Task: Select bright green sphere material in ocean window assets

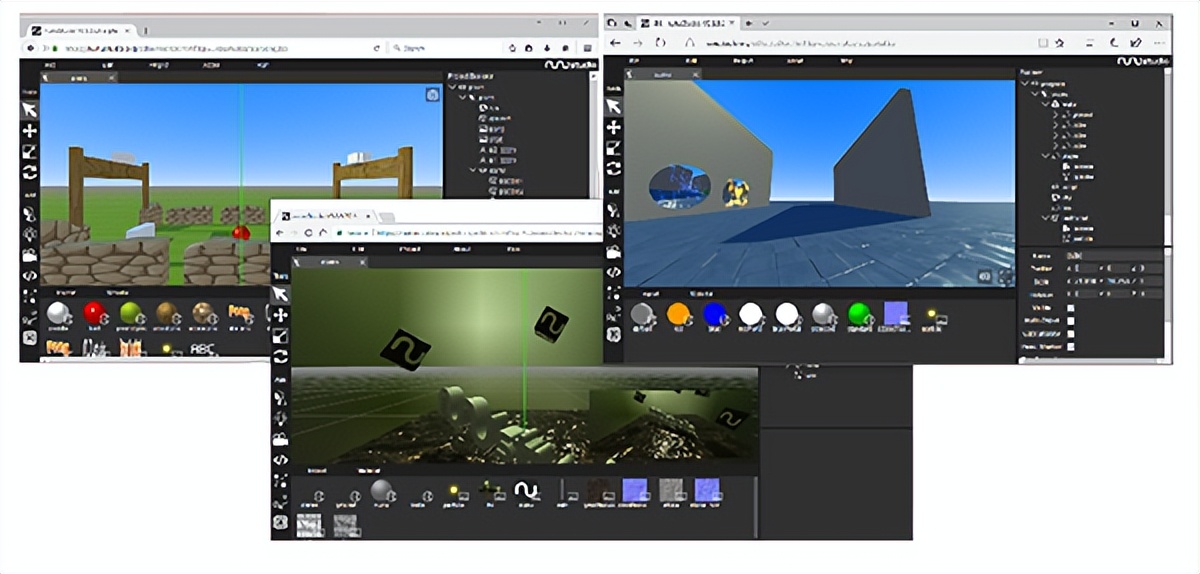Action: (861, 315)
